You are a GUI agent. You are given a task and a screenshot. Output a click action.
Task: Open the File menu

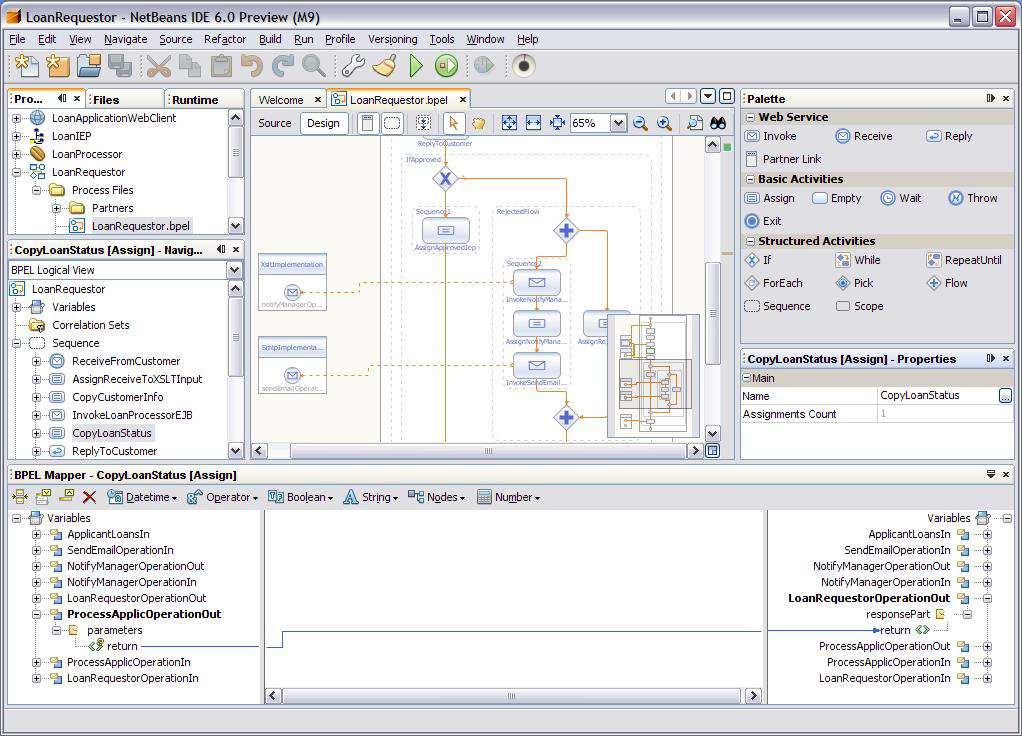(17, 39)
